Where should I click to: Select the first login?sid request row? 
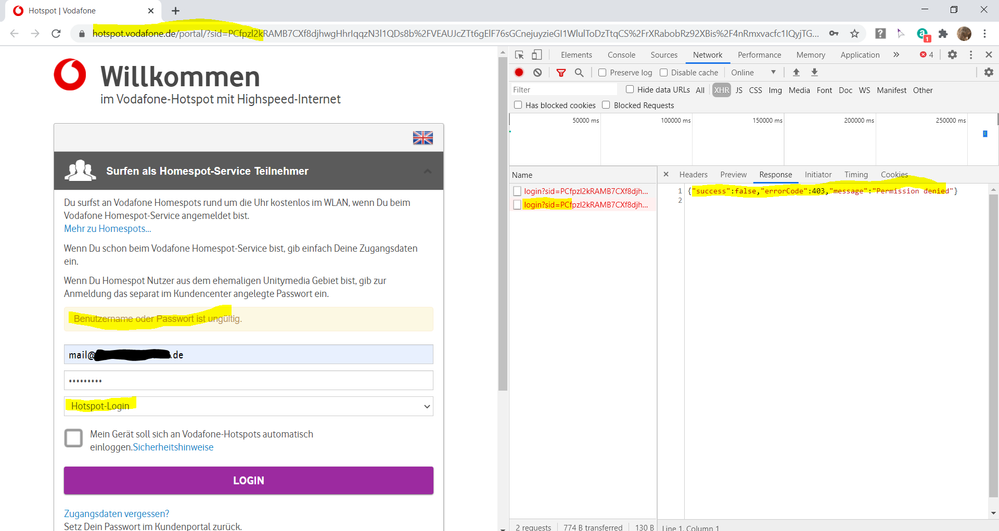click(583, 191)
